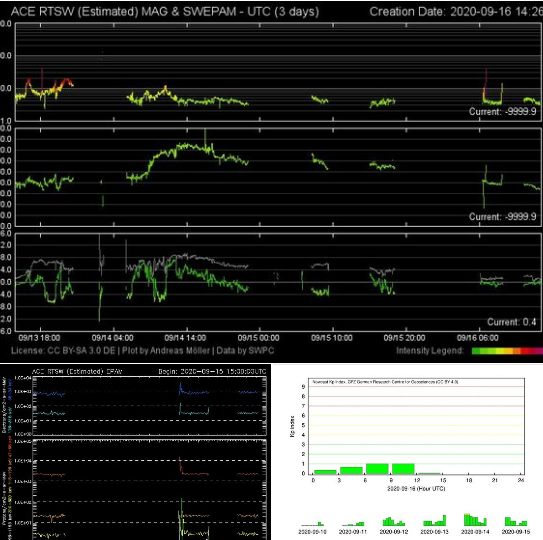Click the Kp bar for hours 0 to 3
Screen dimensions: 543x540
coord(325,472)
